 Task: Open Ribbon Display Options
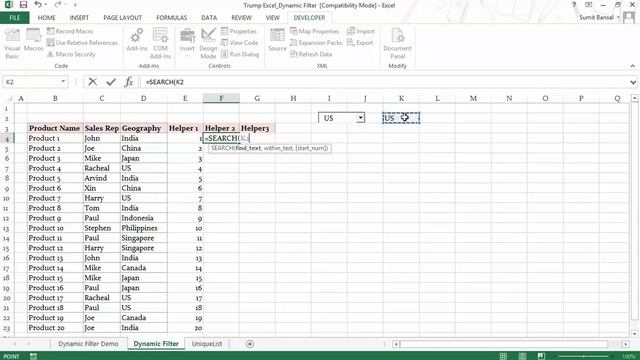tap(589, 5)
